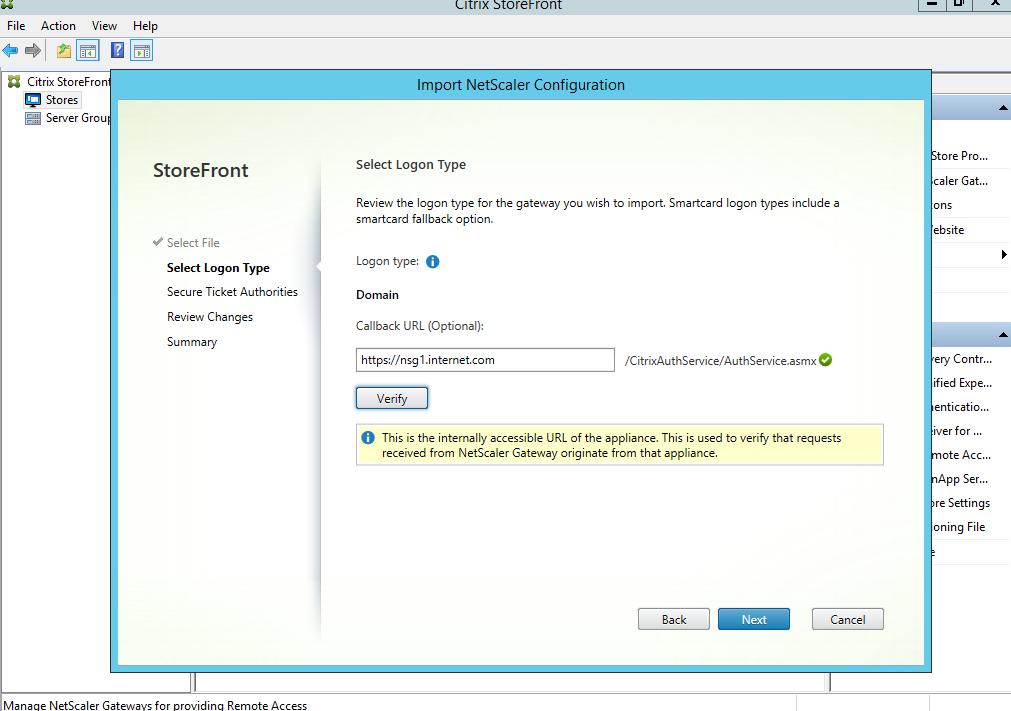Collapse the upper Actions pane section

1002,108
